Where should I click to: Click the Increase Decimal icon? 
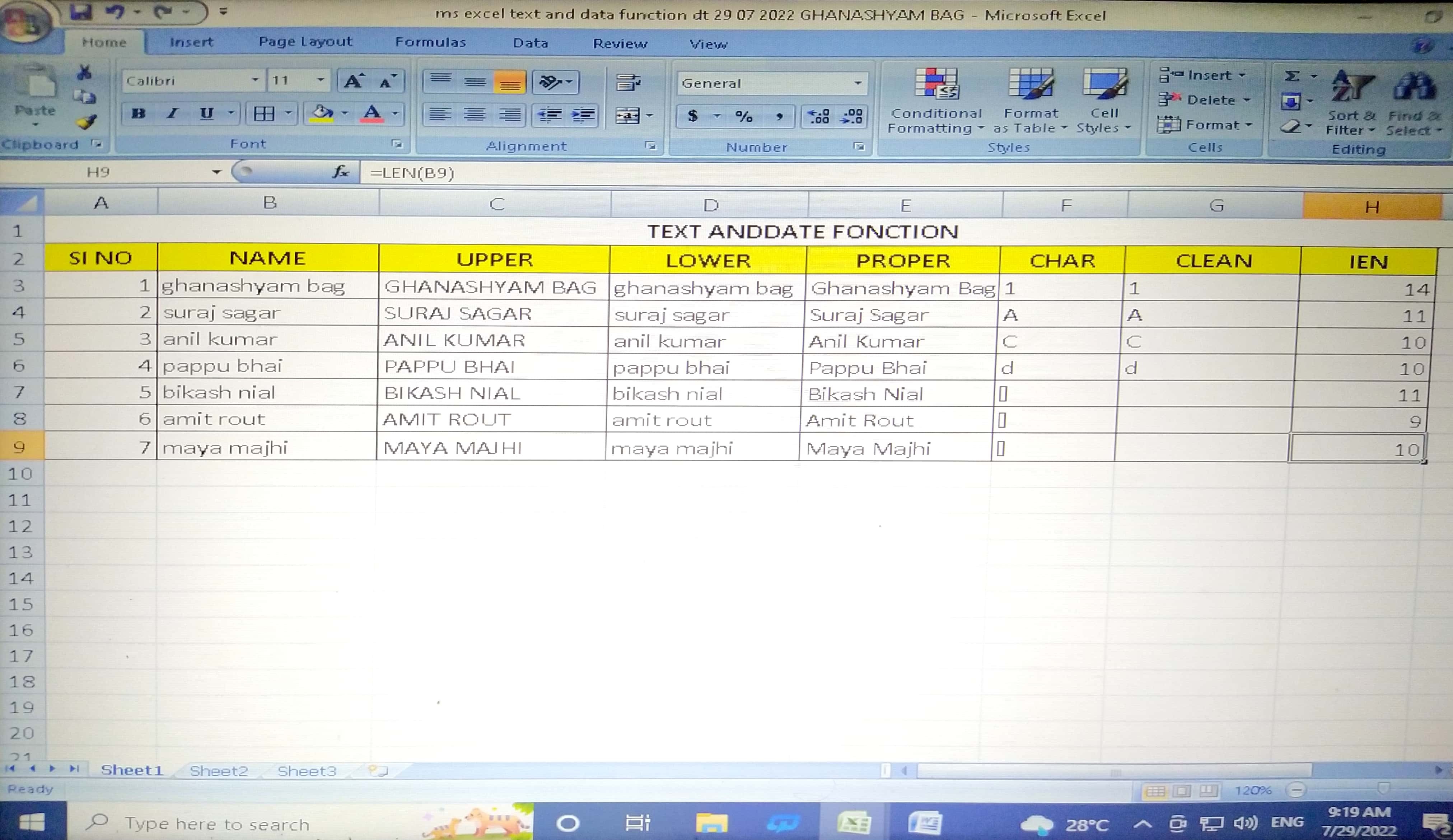pyautogui.click(x=819, y=116)
